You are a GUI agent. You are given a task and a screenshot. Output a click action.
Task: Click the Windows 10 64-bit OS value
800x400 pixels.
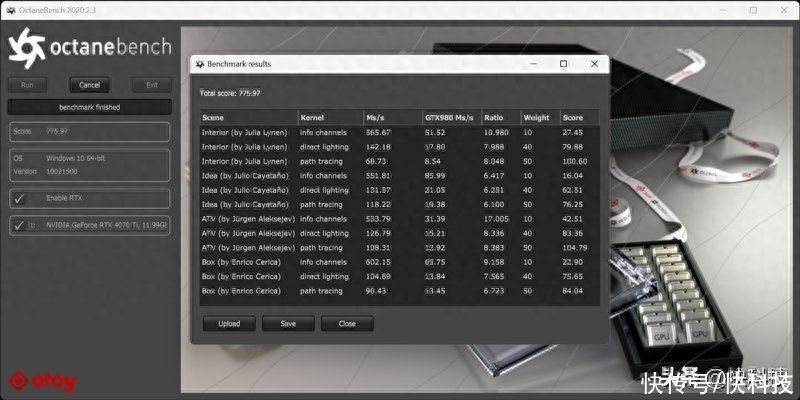pyautogui.click(x=76, y=159)
